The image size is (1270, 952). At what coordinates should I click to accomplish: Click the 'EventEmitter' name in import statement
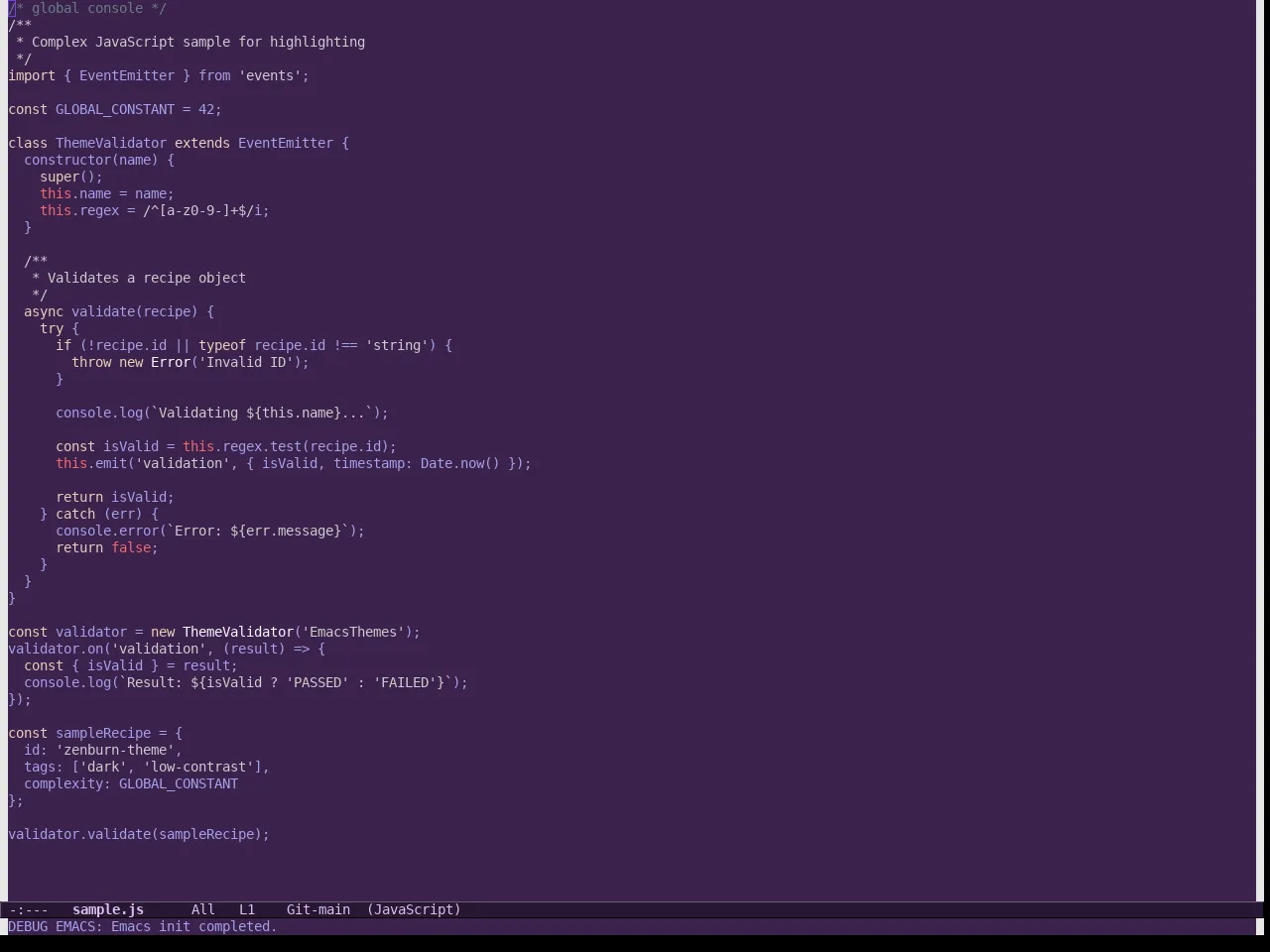(x=127, y=75)
